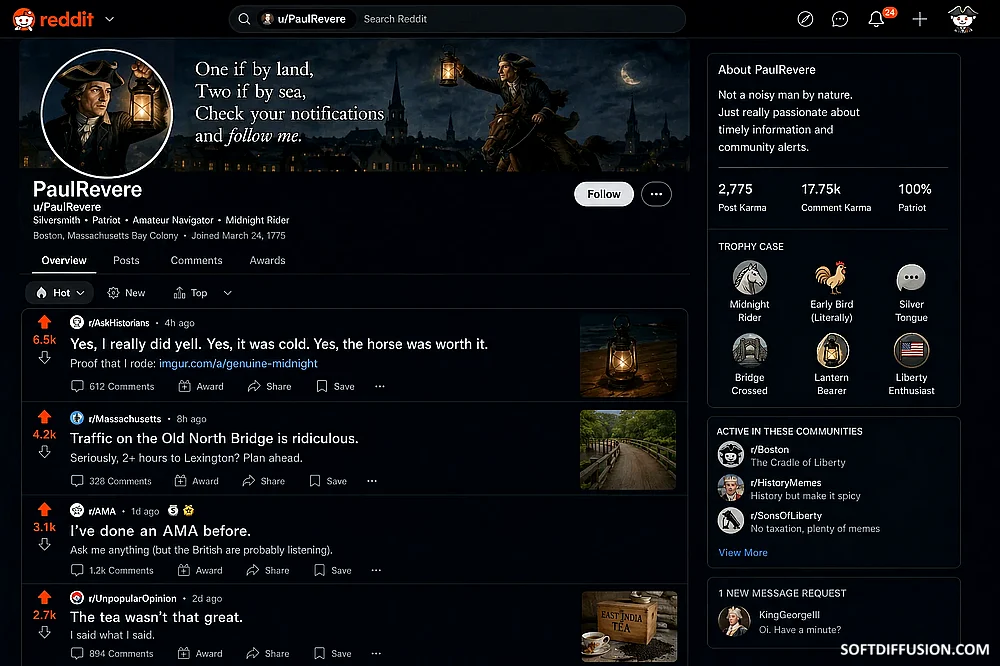Open the chat messages icon
The width and height of the screenshot is (1000, 666).
pyautogui.click(x=840, y=19)
